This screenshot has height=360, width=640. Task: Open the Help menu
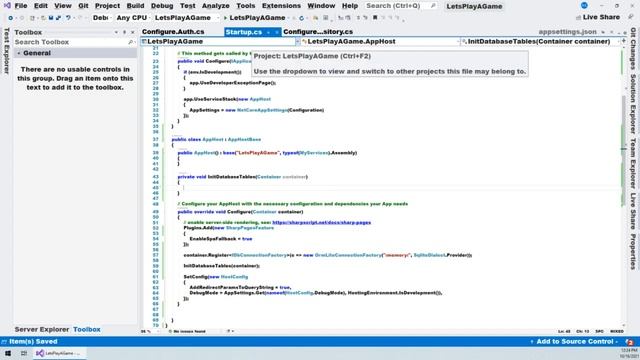tap(349, 6)
